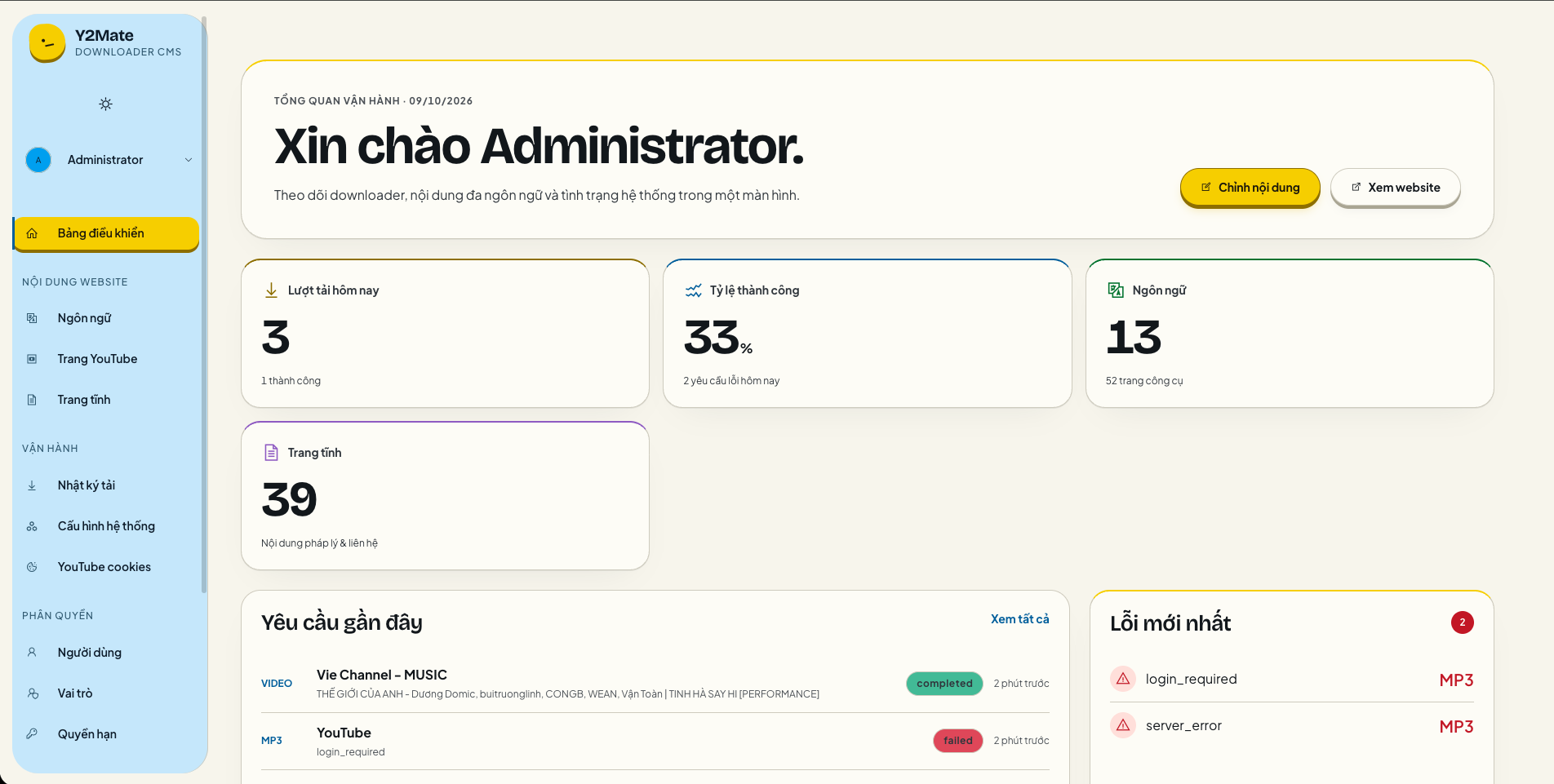Click the download icon in Lượt tải hôm nay card

(271, 290)
